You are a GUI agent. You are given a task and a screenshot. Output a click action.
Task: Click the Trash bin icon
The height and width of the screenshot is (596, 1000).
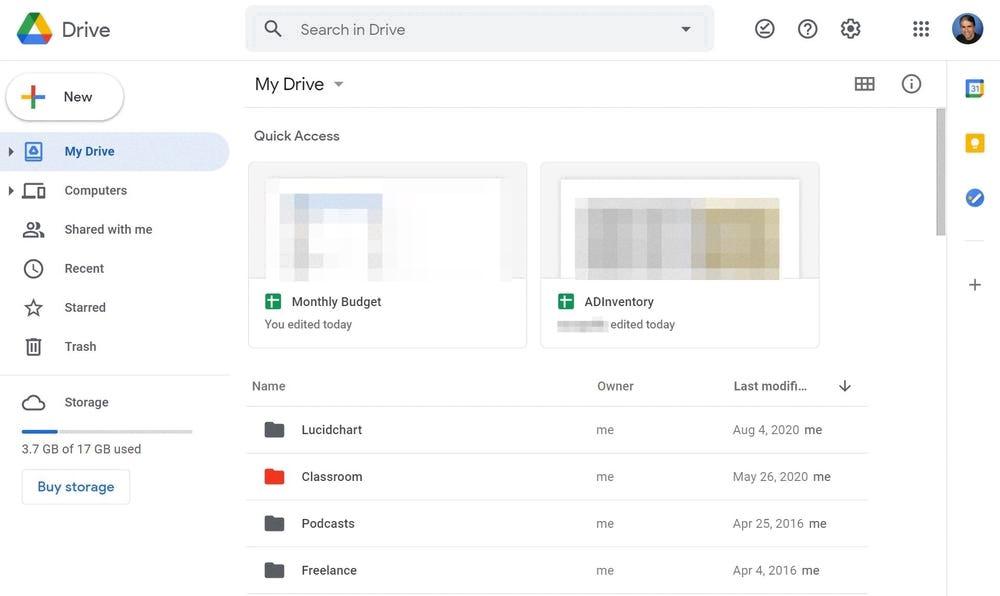[x=33, y=347]
